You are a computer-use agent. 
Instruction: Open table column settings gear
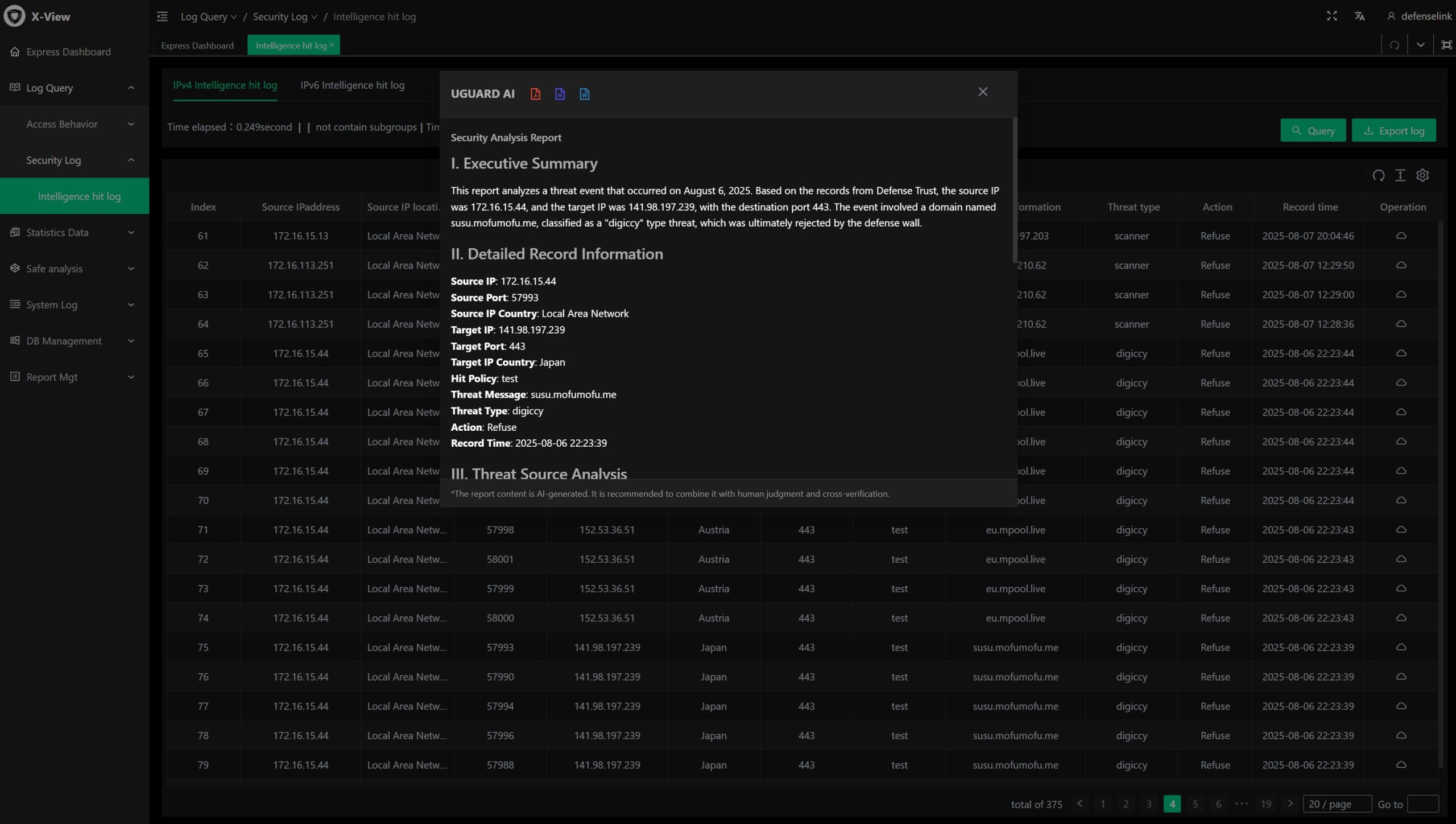1422,175
